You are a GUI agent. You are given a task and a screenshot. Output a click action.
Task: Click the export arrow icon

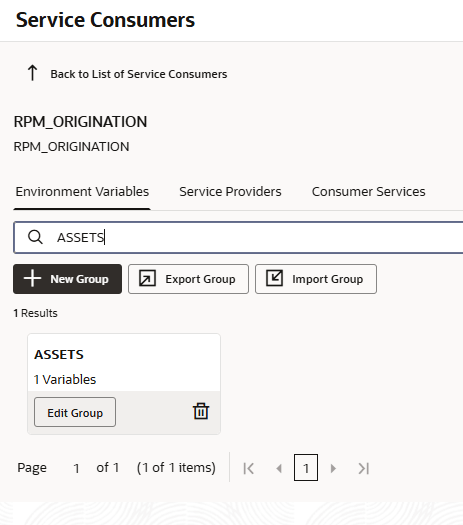click(x=147, y=279)
